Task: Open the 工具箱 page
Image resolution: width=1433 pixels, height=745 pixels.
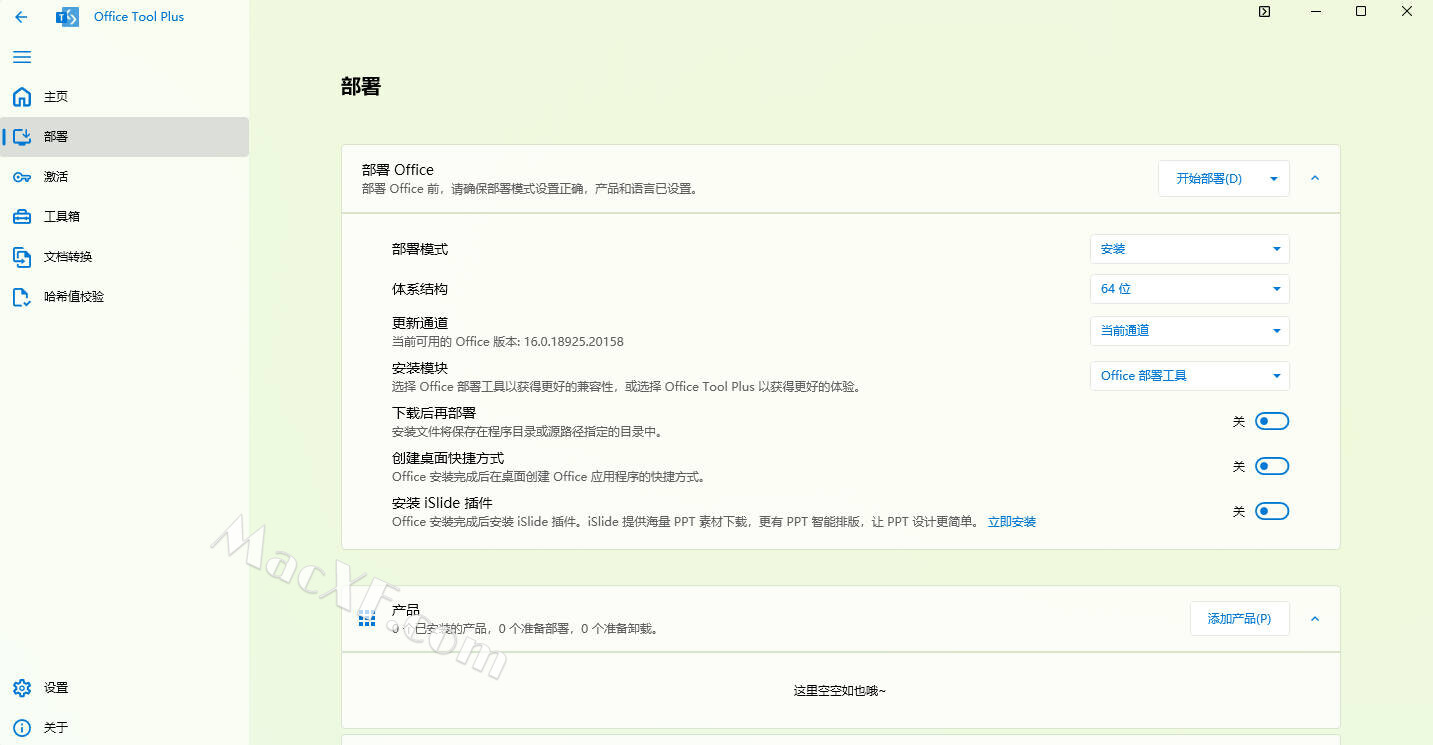Action: click(125, 217)
